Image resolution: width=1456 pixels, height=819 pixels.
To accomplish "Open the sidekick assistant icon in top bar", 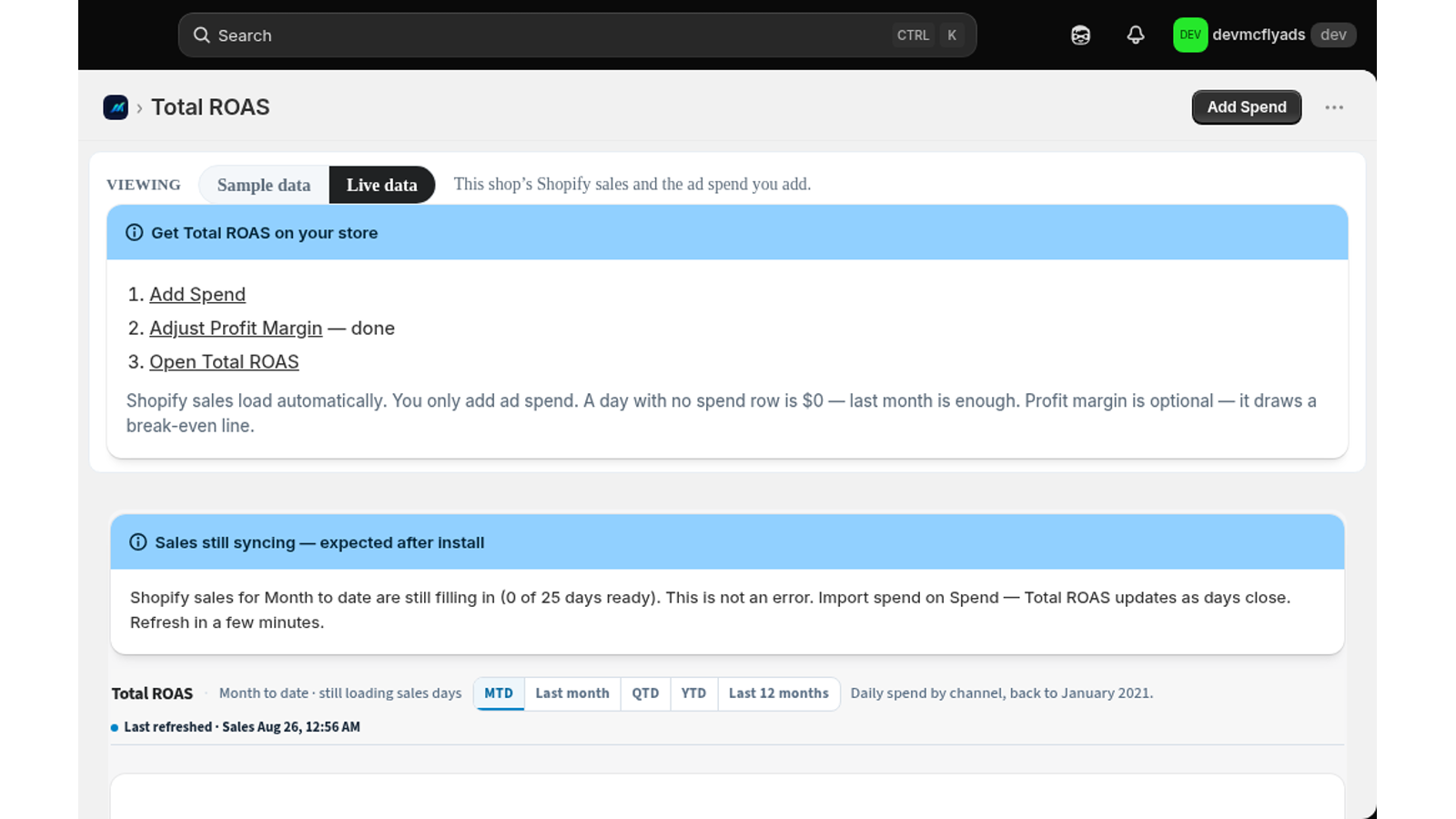I will (x=1080, y=35).
